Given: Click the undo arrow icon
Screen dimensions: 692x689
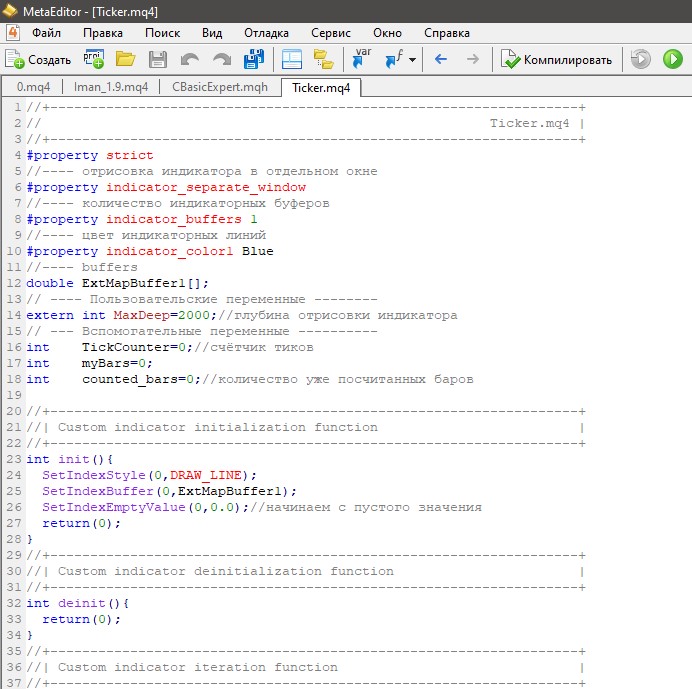Looking at the screenshot, I should click(190, 59).
